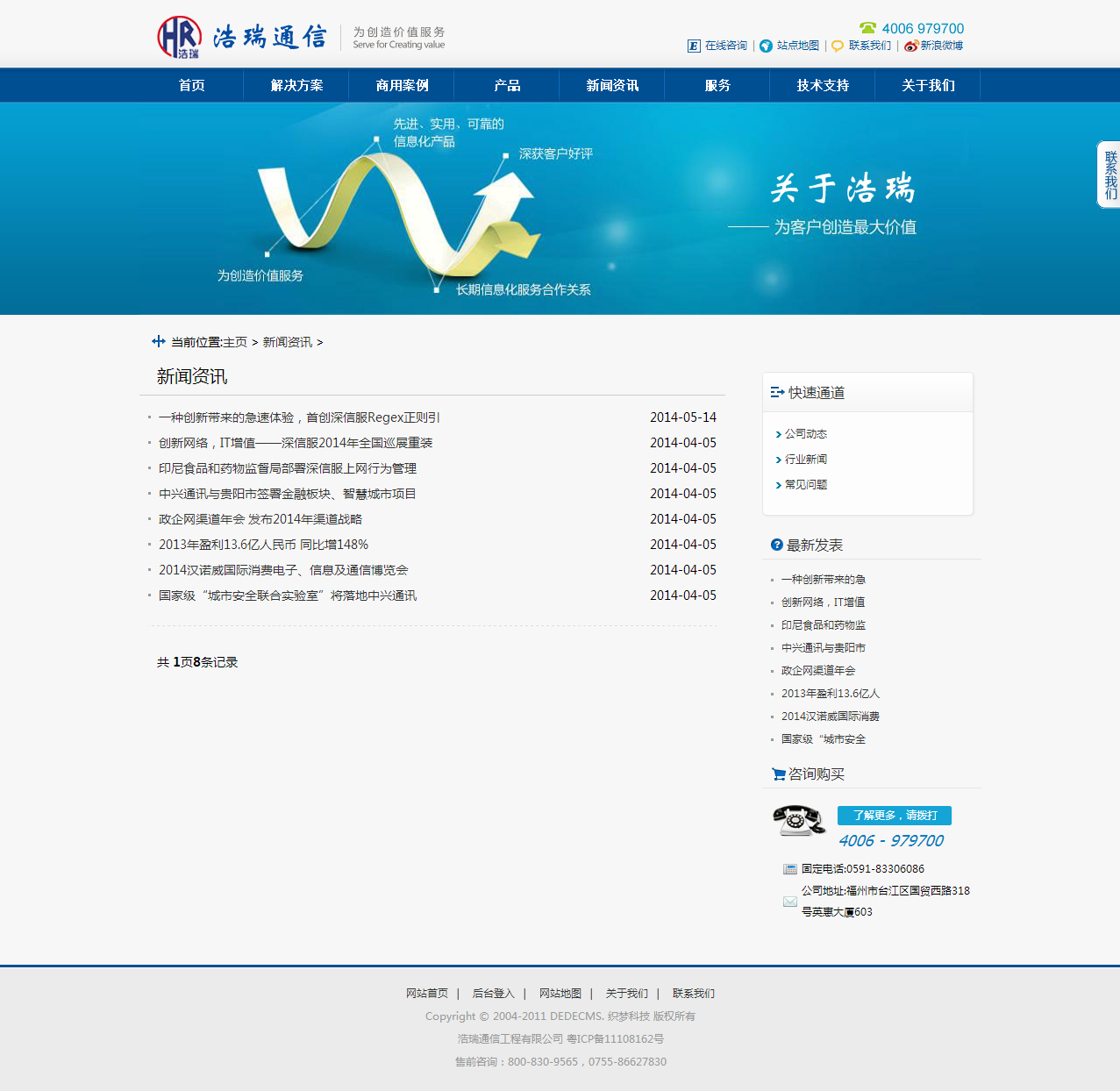Image resolution: width=1120 pixels, height=1091 pixels.
Task: Click the 新浪微博 Weibo icon
Action: (x=911, y=46)
